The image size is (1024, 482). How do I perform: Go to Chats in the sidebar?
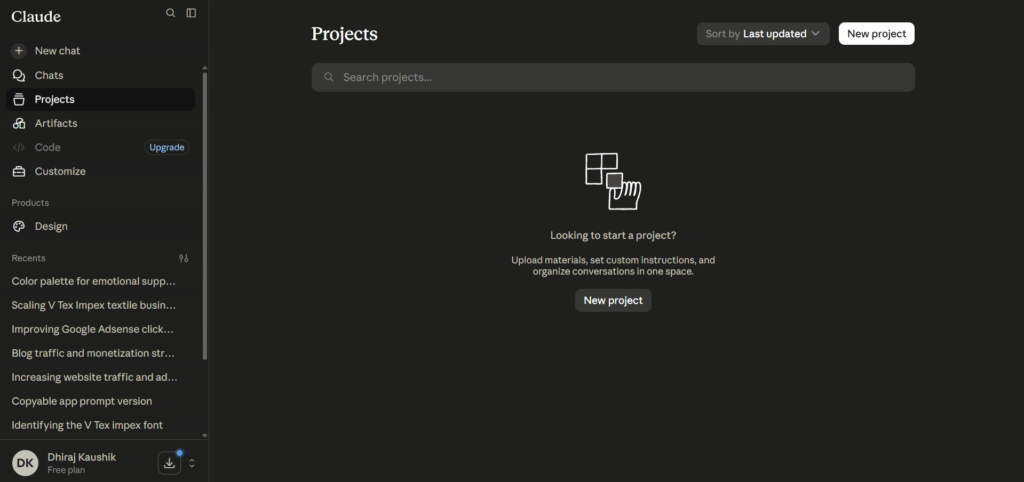pyautogui.click(x=101, y=75)
